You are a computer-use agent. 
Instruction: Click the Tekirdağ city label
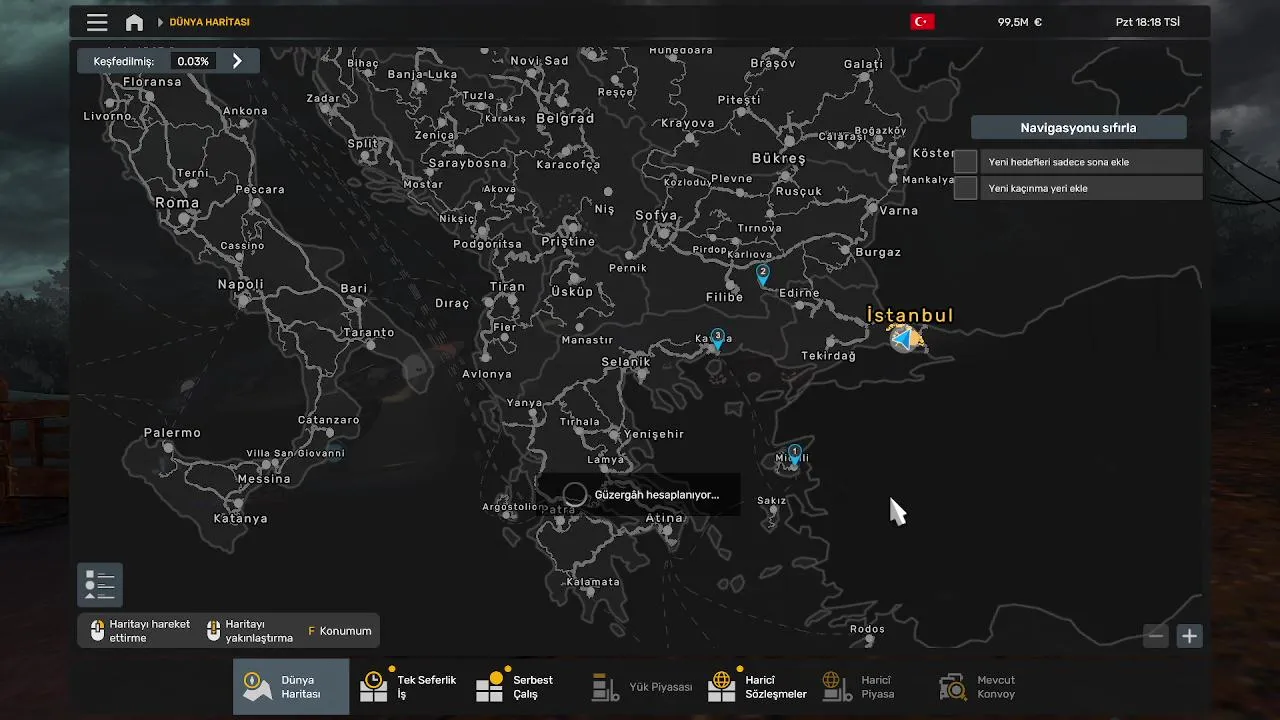829,356
